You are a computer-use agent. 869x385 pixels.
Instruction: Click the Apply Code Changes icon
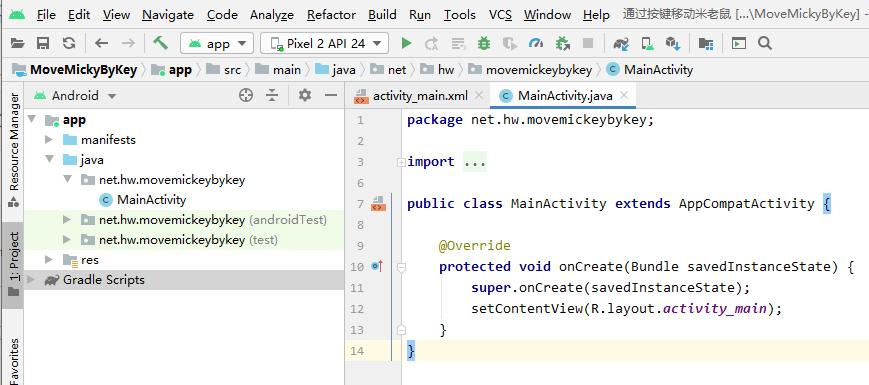(458, 43)
